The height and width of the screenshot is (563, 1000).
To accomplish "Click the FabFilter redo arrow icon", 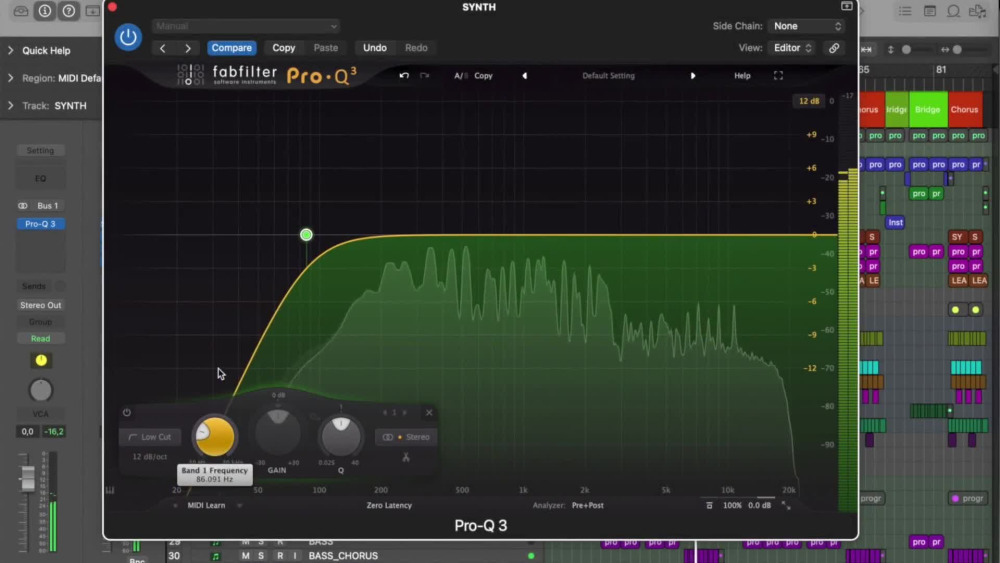I will [x=425, y=75].
